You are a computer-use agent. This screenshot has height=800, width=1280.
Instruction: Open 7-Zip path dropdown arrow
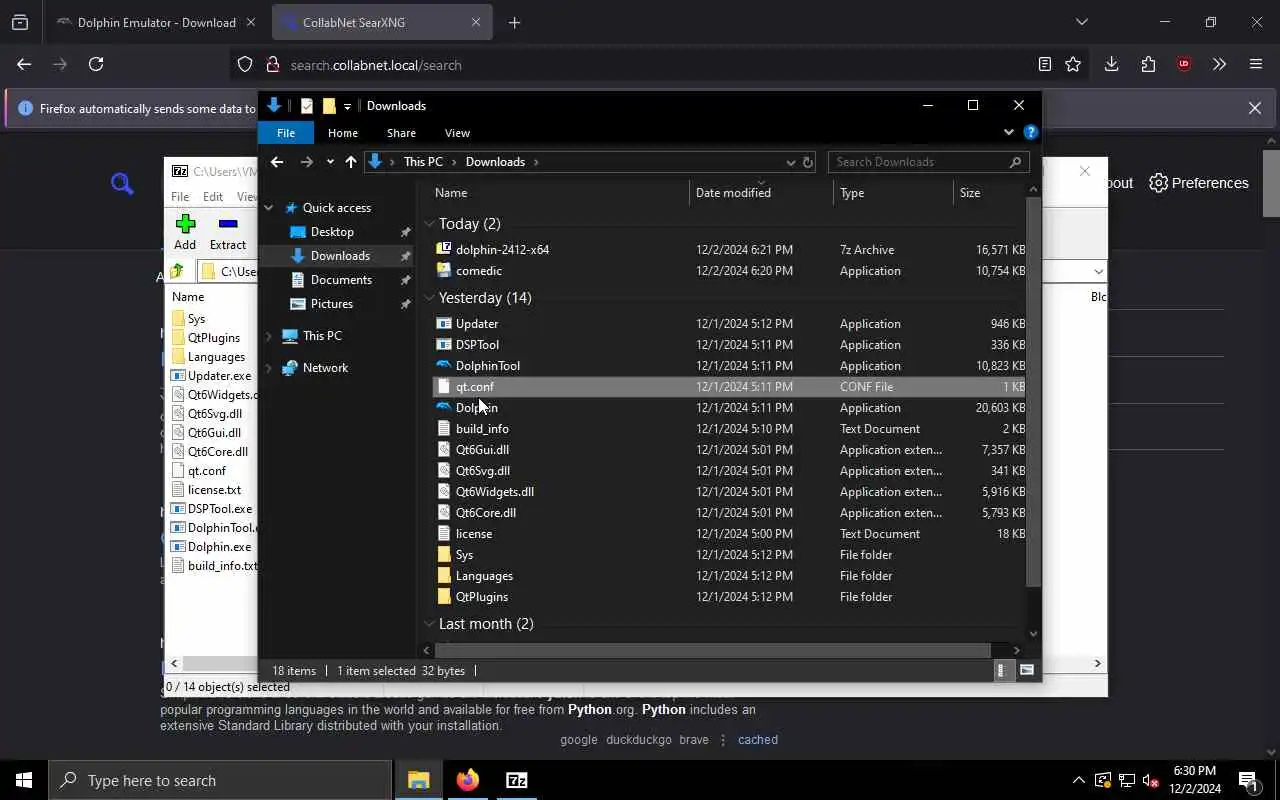click(x=1098, y=272)
